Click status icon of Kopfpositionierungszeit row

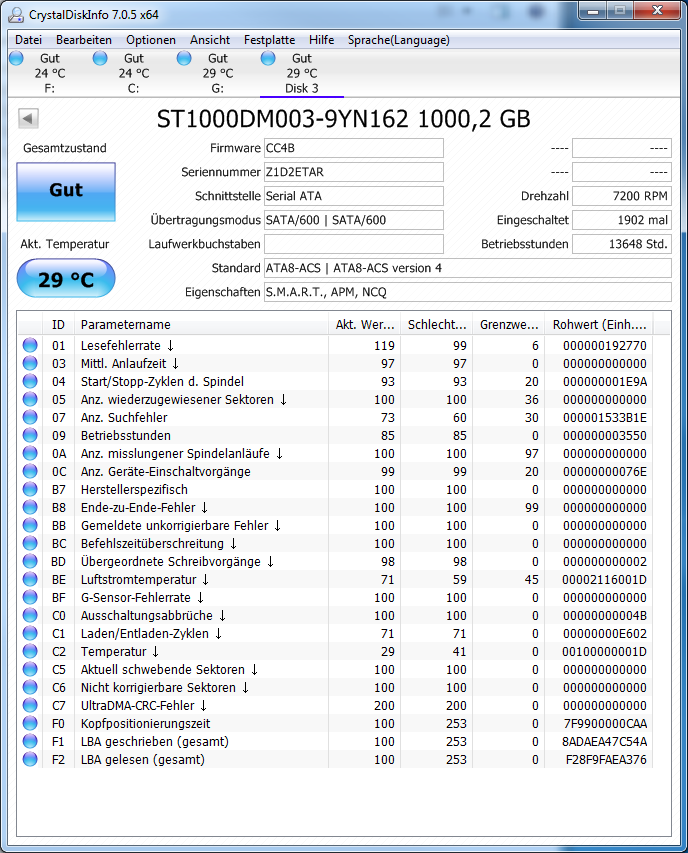point(30,723)
